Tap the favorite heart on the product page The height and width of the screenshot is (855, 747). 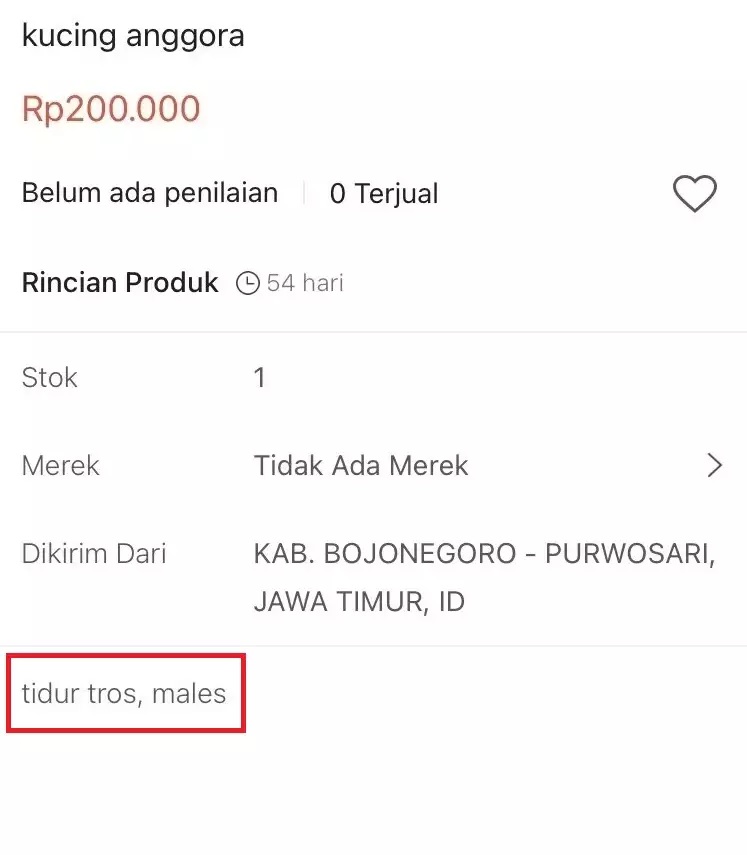[695, 193]
